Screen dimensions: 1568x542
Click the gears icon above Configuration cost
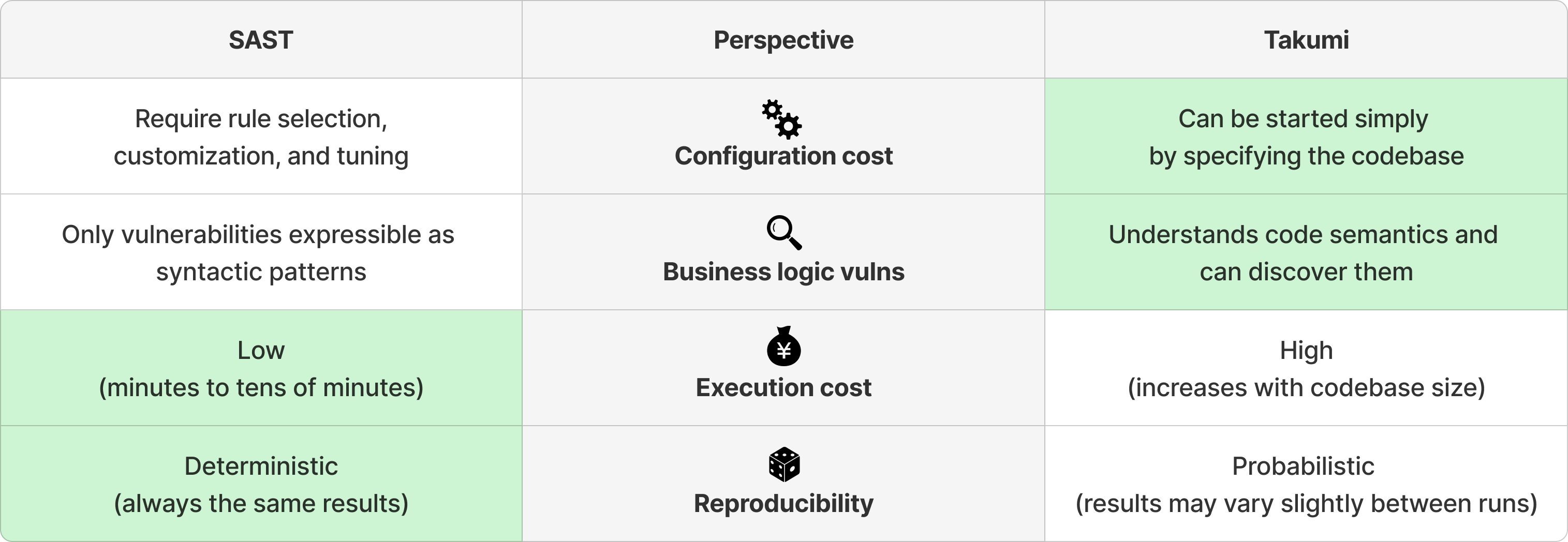pyautogui.click(x=782, y=120)
